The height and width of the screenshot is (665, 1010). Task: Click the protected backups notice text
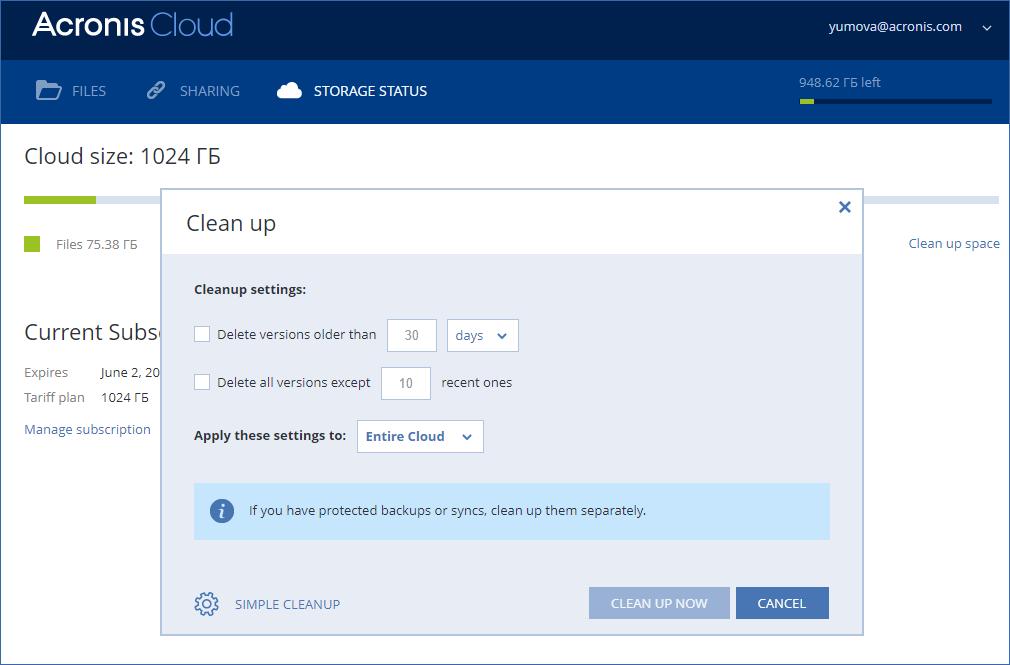(x=447, y=510)
